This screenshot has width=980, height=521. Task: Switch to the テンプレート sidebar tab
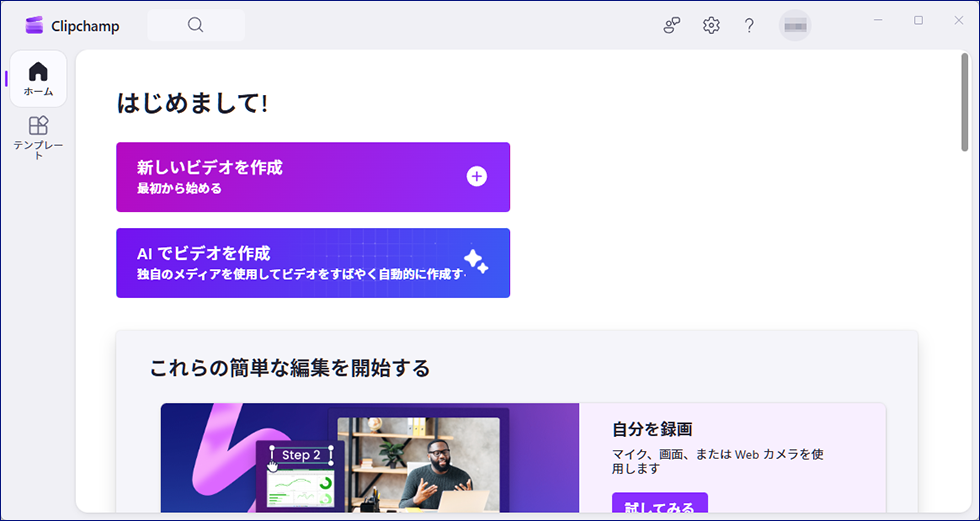click(x=38, y=137)
